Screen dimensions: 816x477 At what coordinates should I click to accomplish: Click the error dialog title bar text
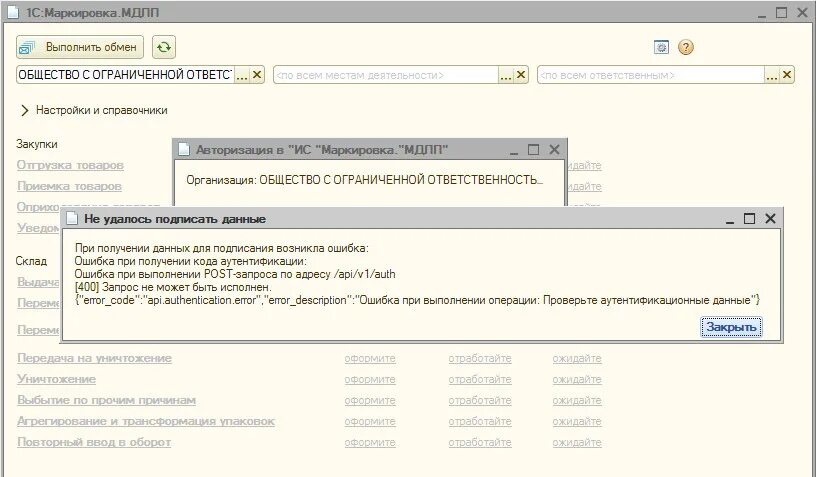click(x=175, y=219)
